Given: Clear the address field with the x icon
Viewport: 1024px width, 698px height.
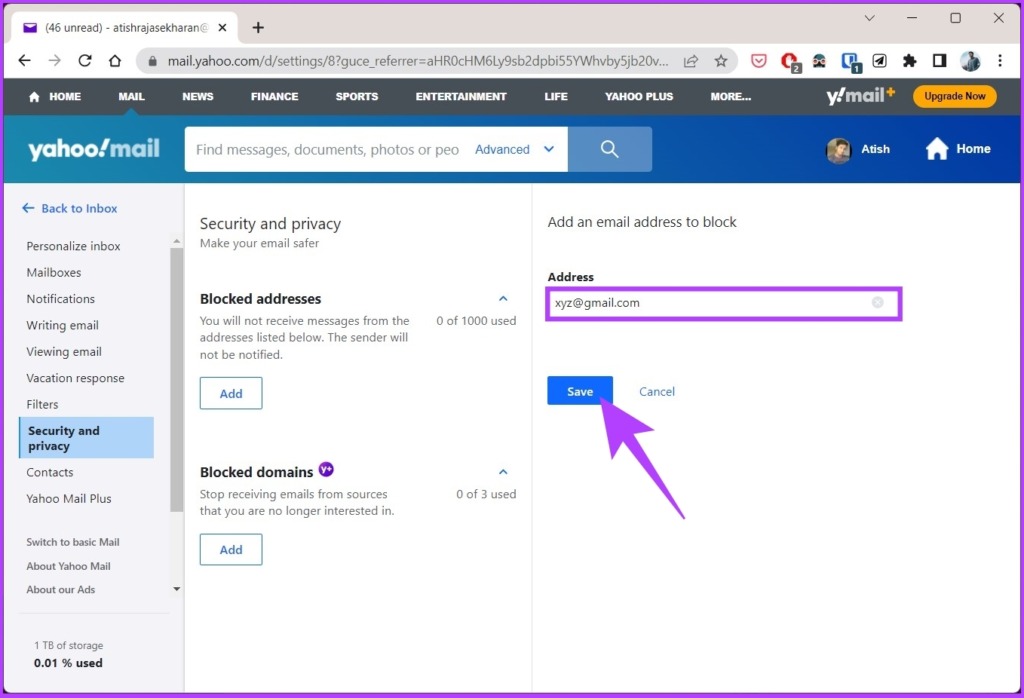Looking at the screenshot, I should coord(877,302).
